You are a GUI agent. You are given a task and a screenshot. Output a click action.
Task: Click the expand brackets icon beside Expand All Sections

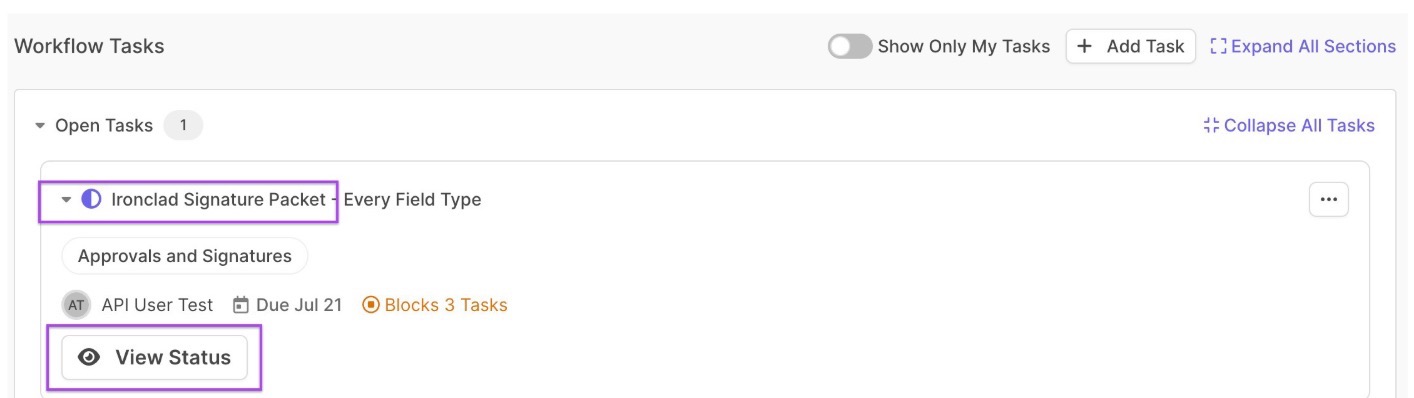tap(1218, 46)
